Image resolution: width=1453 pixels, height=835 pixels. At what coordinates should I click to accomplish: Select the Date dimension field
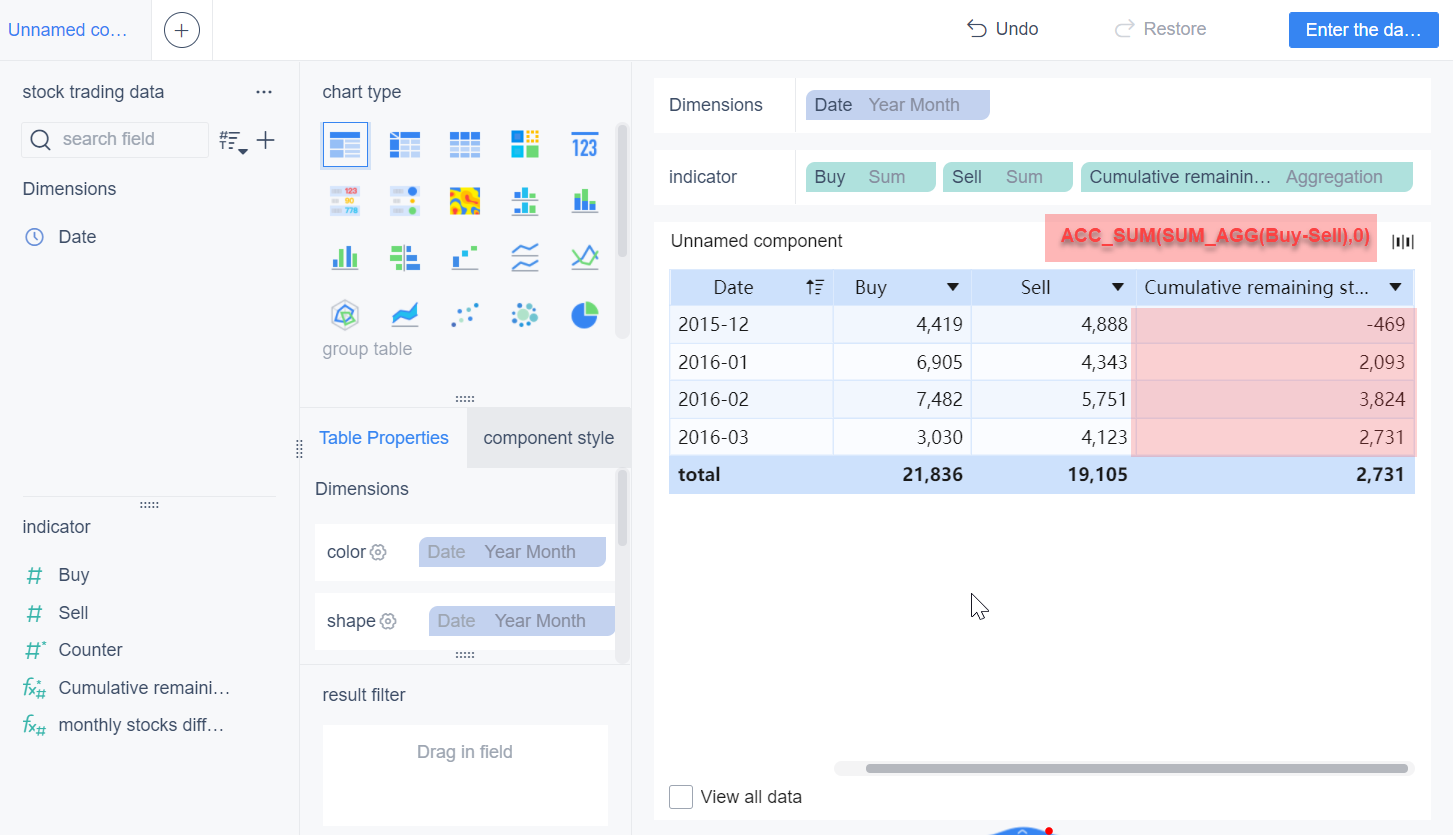(77, 237)
